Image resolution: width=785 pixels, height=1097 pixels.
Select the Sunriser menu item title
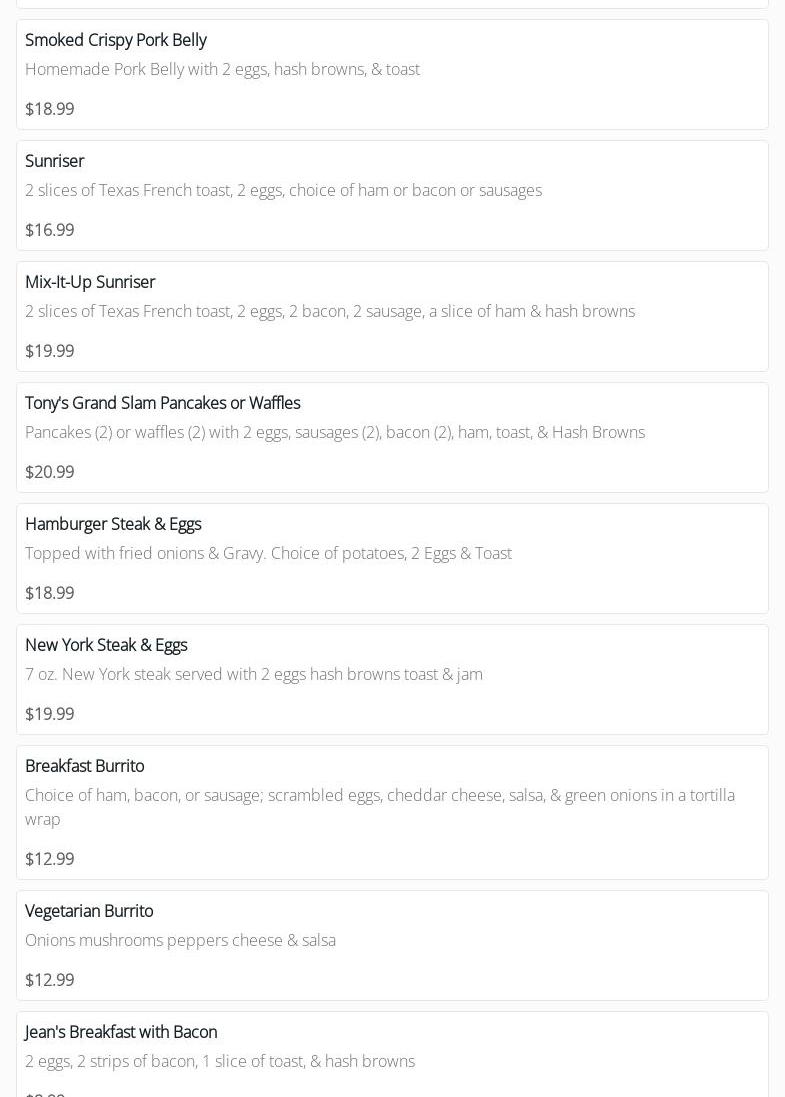coord(55,161)
